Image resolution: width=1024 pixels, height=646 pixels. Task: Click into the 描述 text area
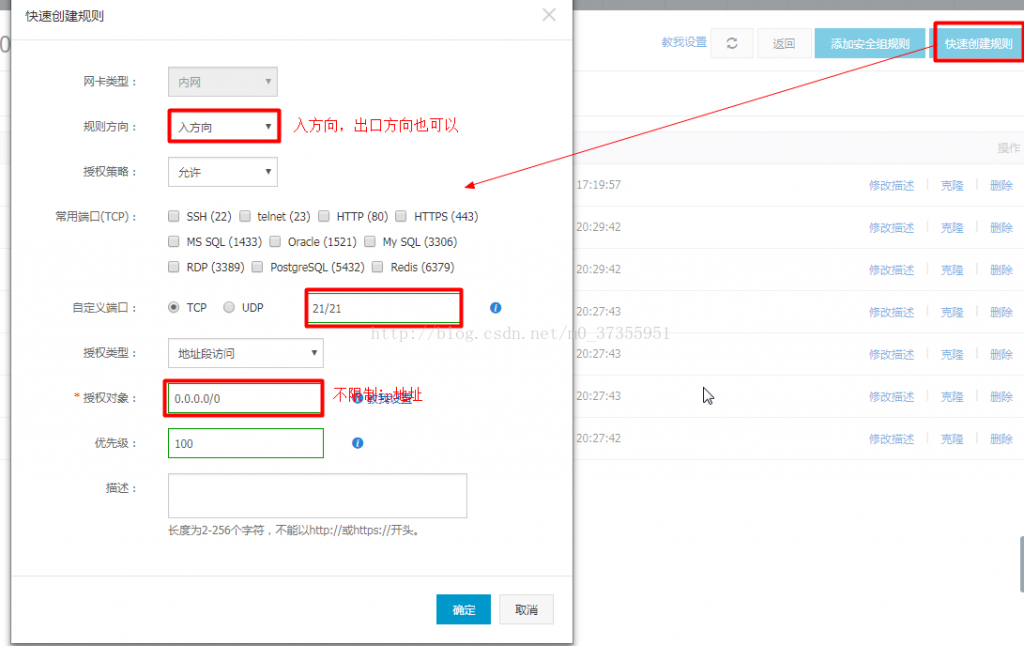click(317, 496)
